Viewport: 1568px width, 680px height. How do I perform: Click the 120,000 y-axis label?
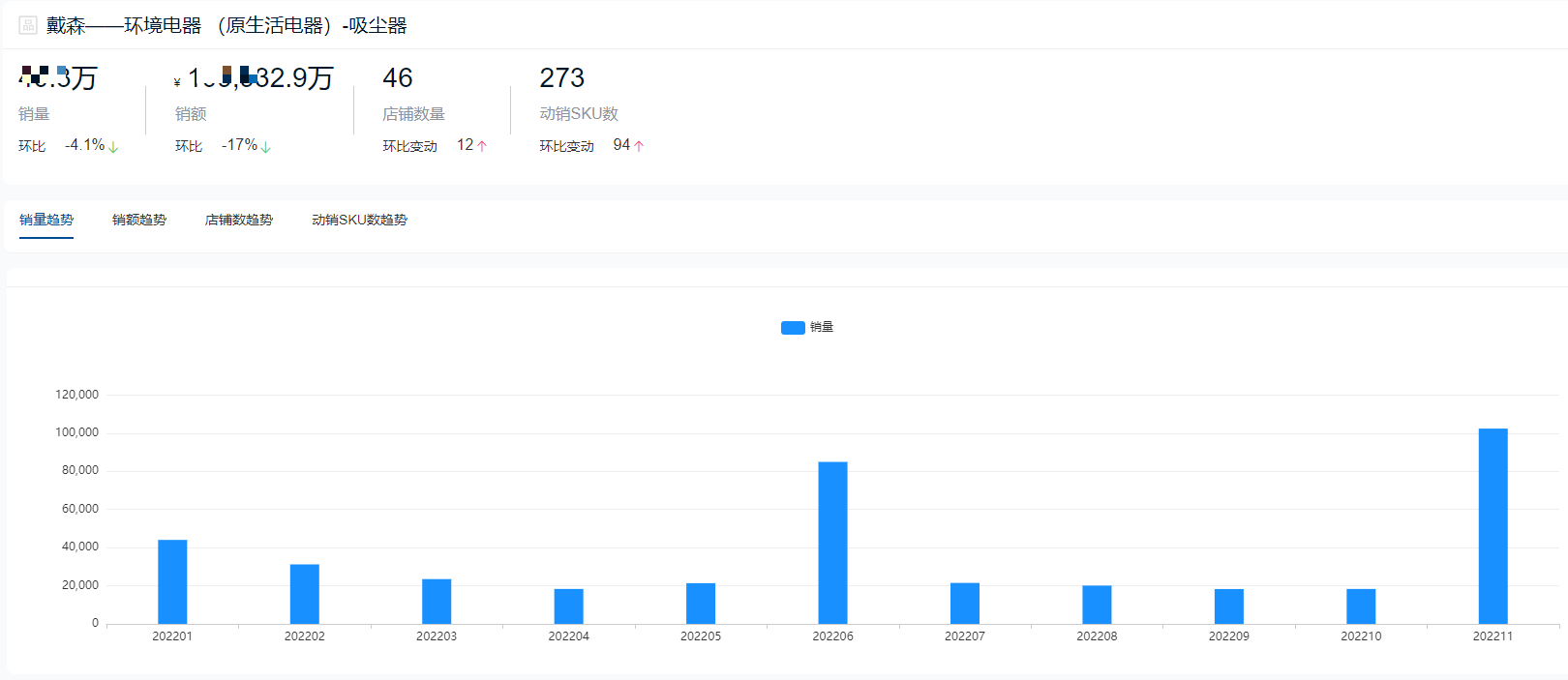tap(77, 395)
